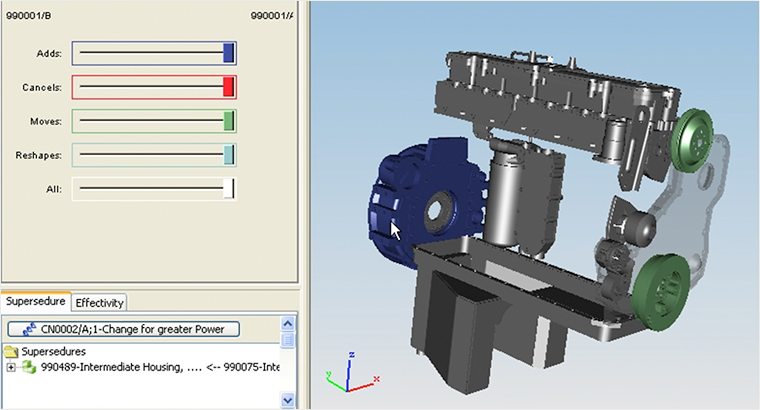Screen dimensions: 760x410
Task: Click the All slider white handle
Action: click(x=231, y=188)
